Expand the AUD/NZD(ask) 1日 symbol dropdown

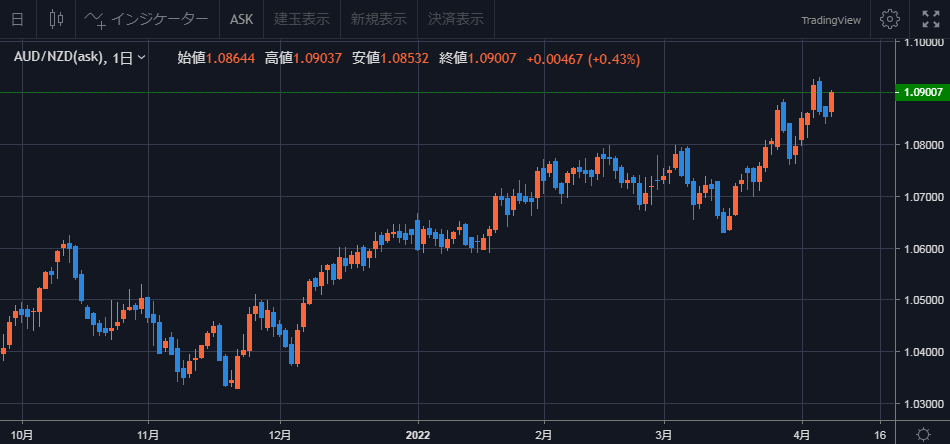click(x=79, y=58)
